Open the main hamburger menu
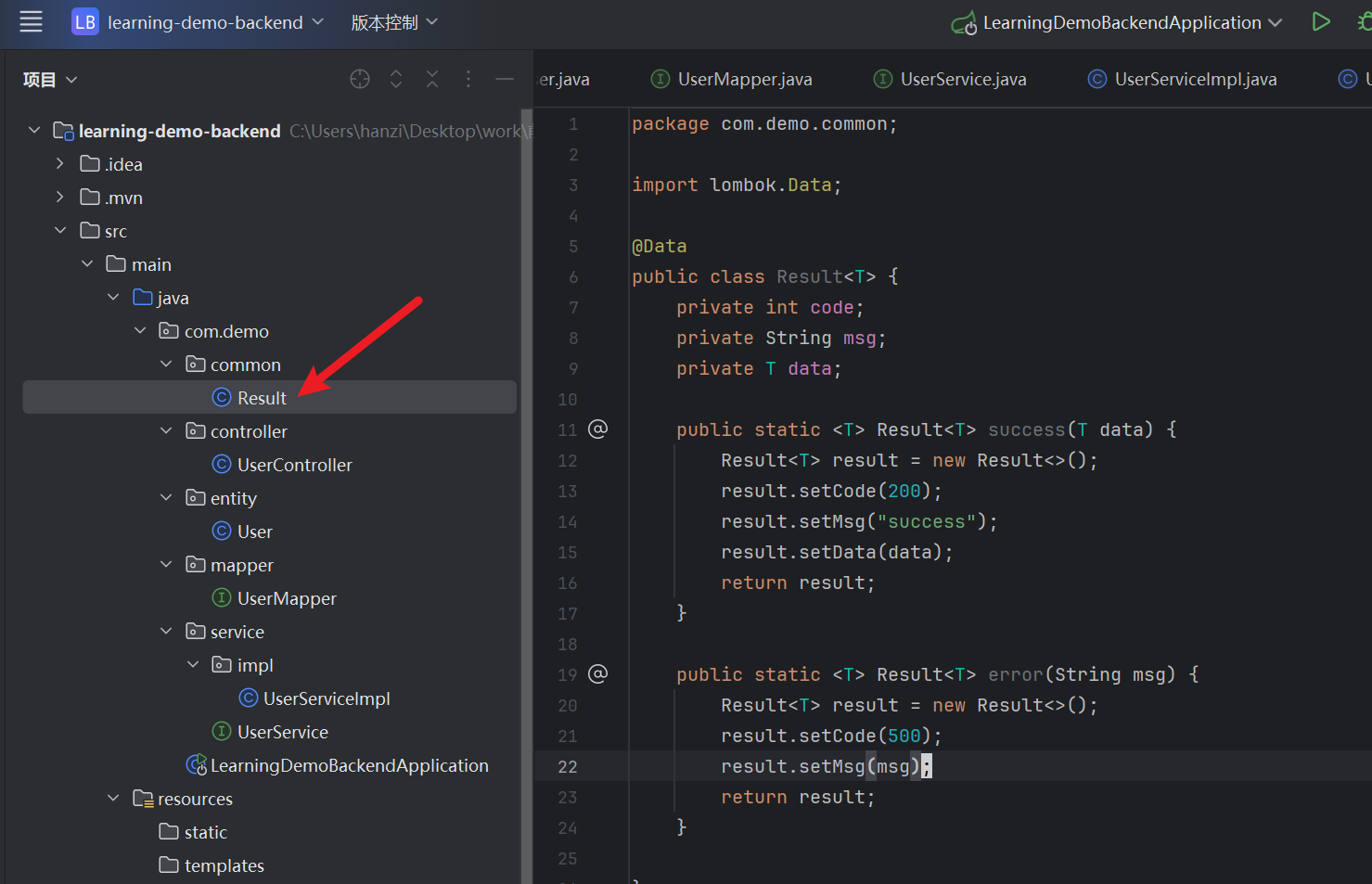Image resolution: width=1372 pixels, height=884 pixels. pyautogui.click(x=31, y=22)
